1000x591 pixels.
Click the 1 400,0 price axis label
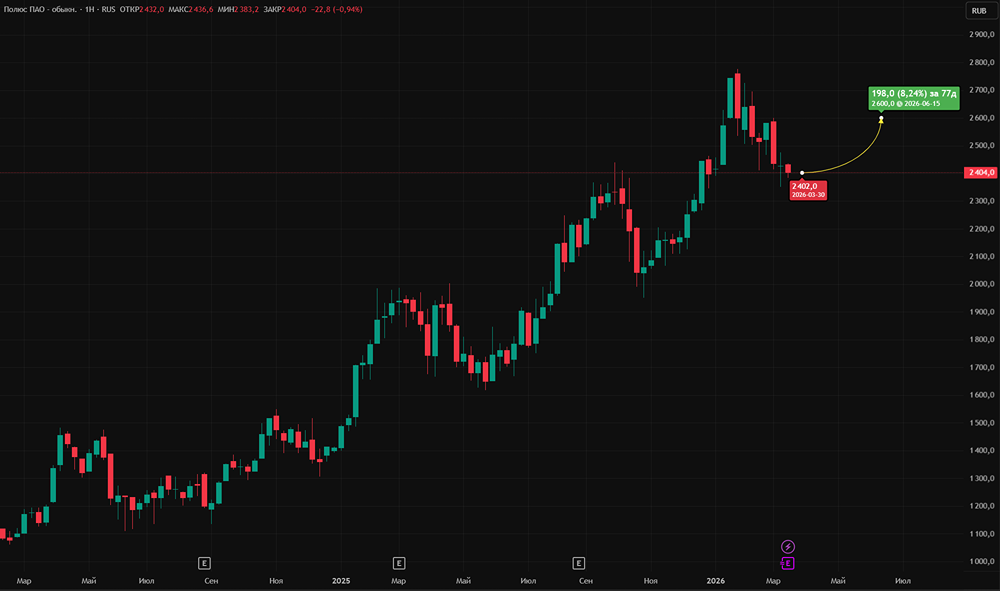[x=982, y=451]
